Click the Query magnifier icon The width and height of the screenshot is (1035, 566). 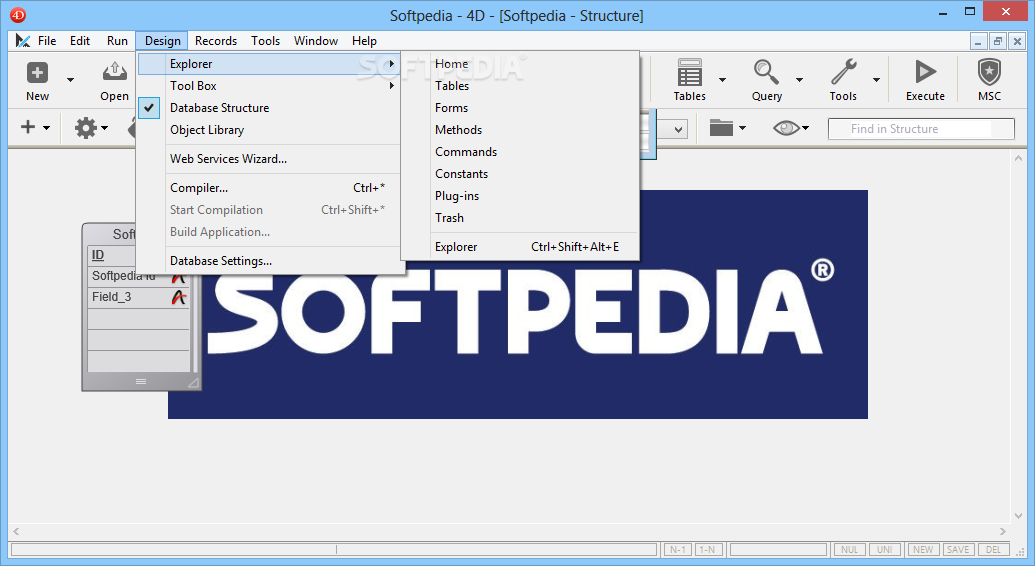click(766, 72)
